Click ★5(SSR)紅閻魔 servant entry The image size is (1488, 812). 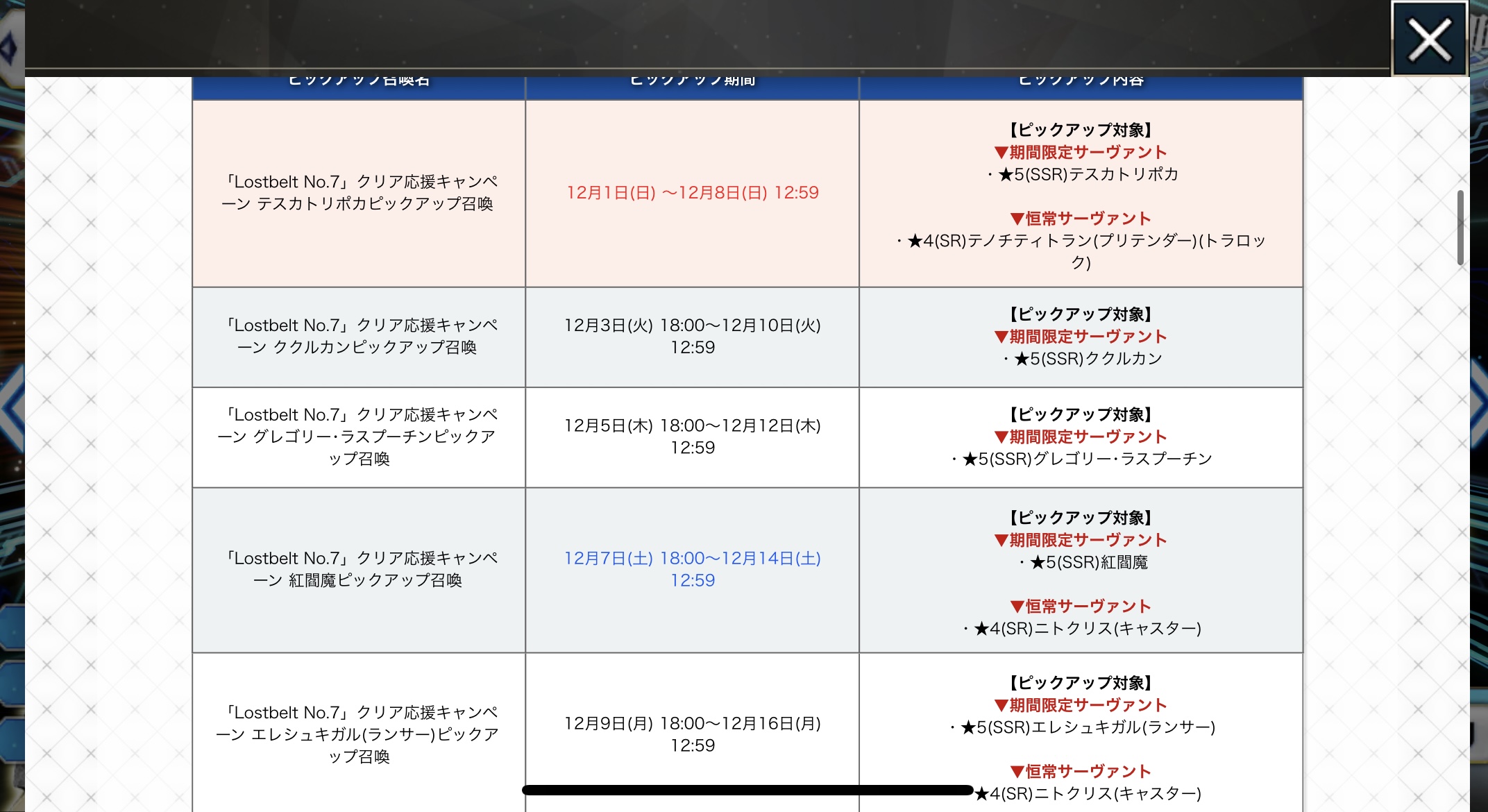click(1088, 562)
